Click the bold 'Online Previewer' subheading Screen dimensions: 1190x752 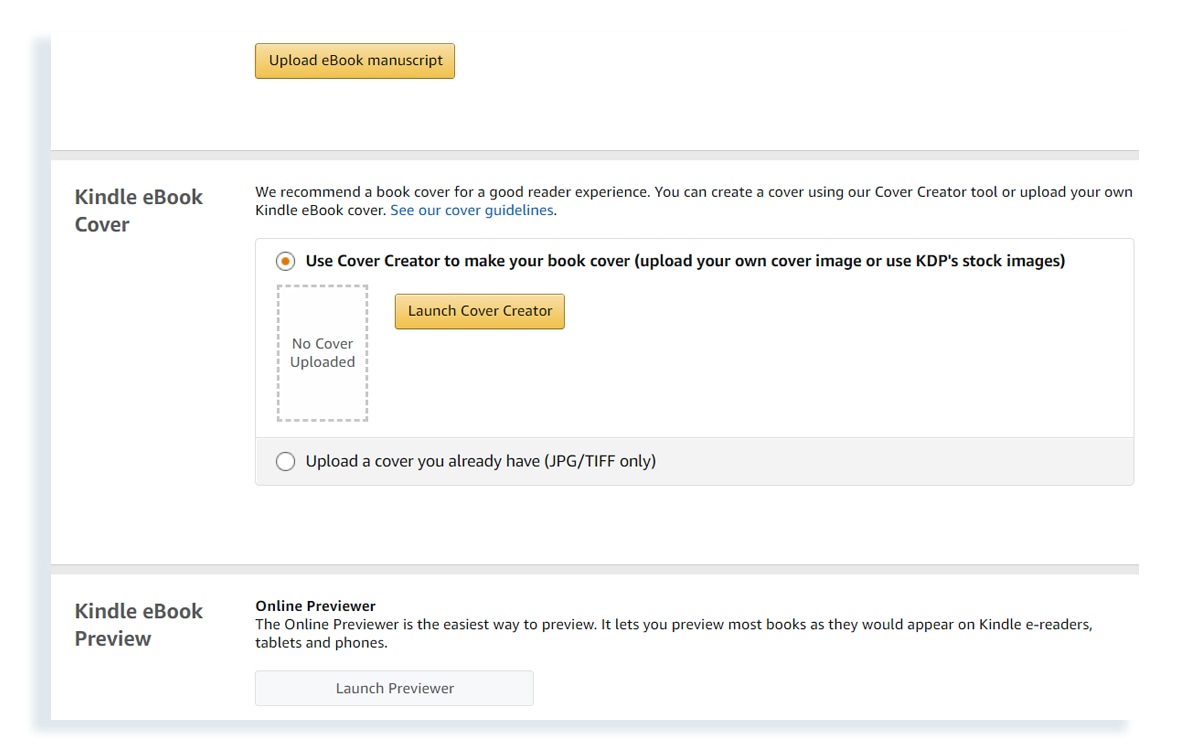click(315, 606)
